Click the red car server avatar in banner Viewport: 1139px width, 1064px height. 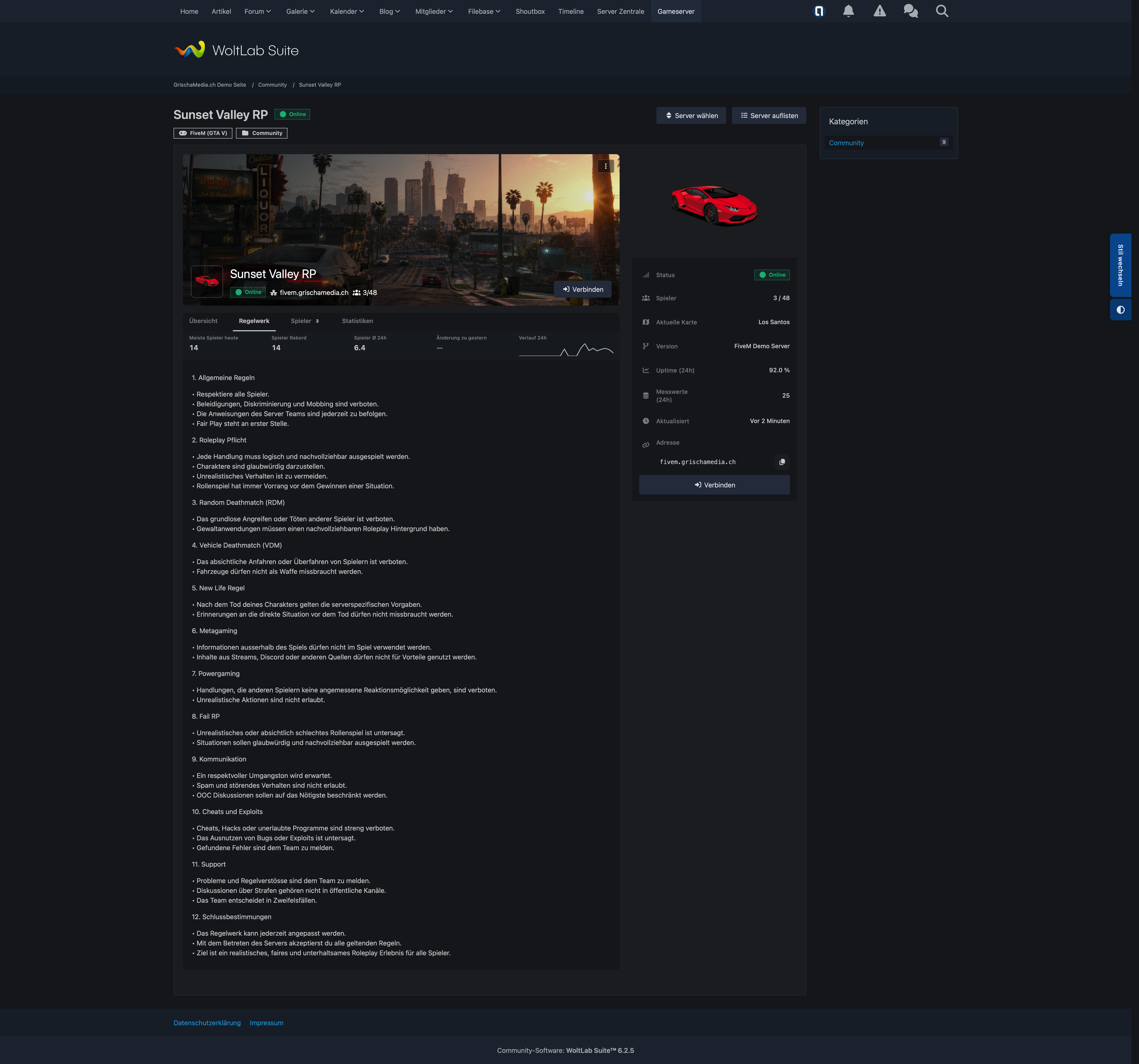[x=207, y=281]
